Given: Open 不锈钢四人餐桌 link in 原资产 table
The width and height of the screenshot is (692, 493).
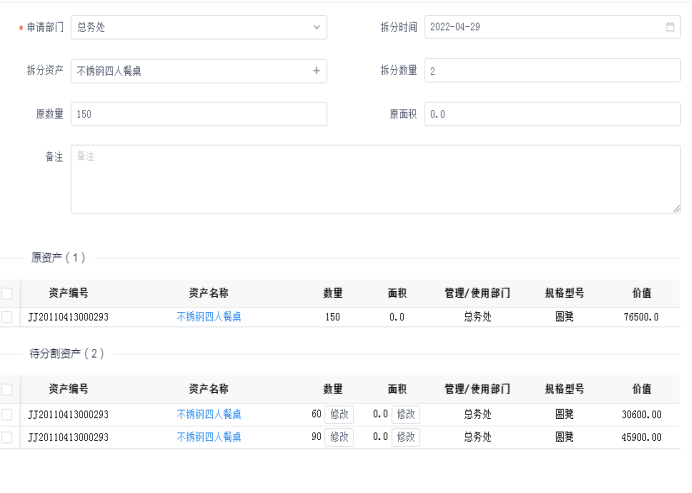Looking at the screenshot, I should pos(209,317).
